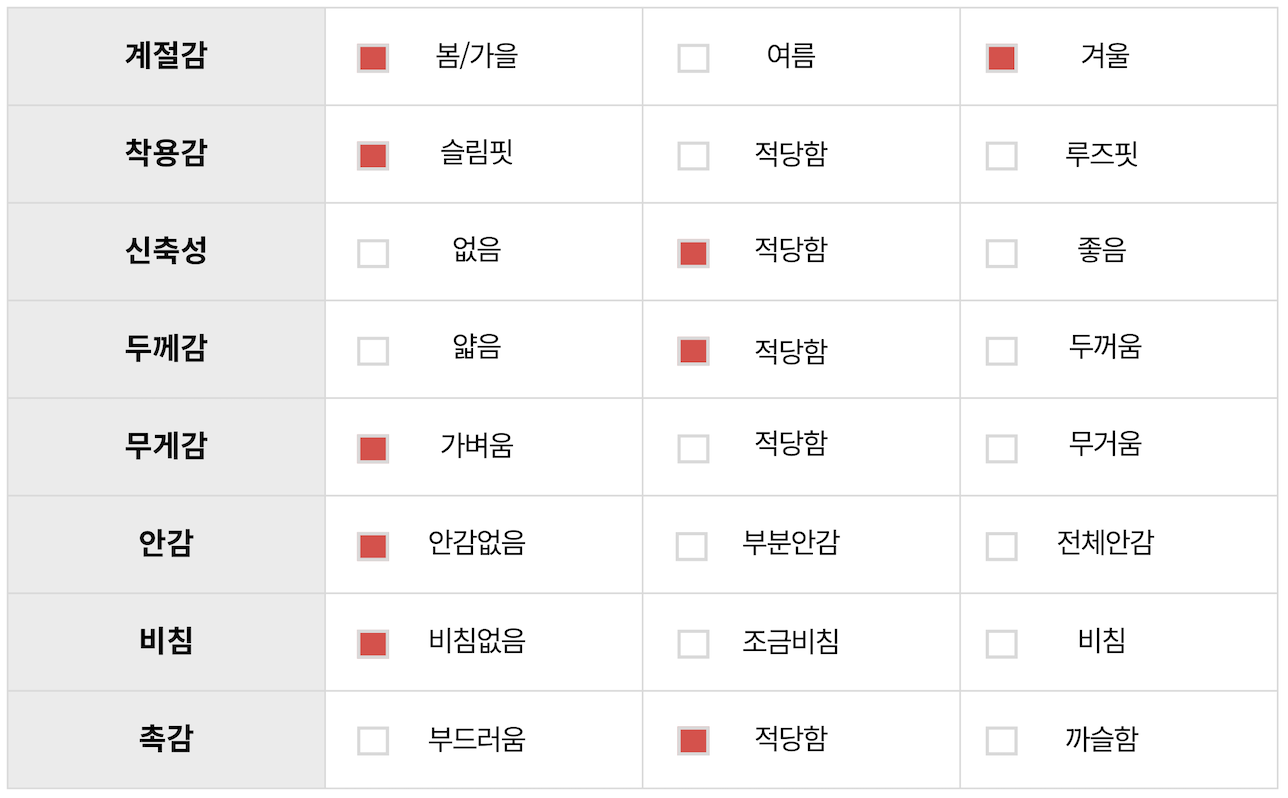Click the 촉감 row header
This screenshot has width=1288, height=798.
(166, 740)
